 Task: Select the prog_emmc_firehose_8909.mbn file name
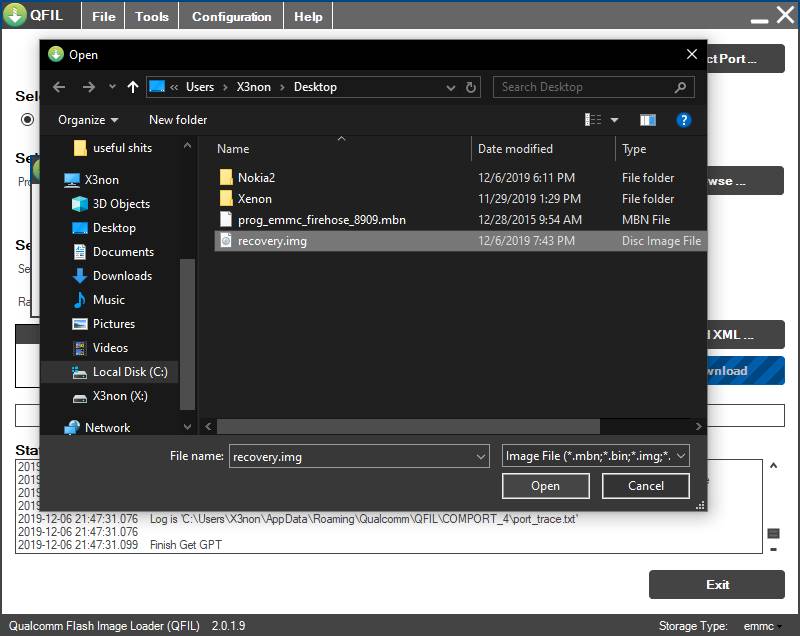point(321,220)
